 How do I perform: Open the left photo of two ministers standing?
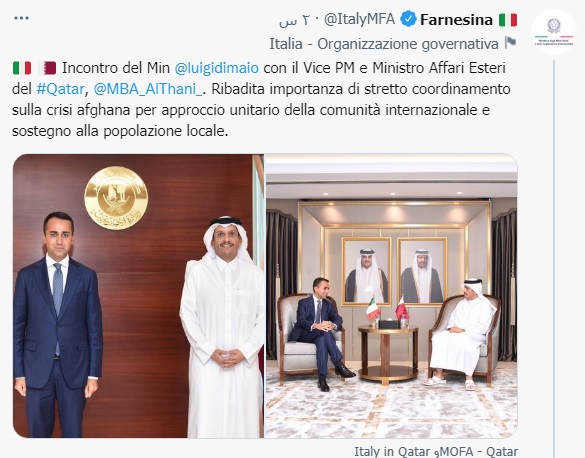click(x=138, y=296)
